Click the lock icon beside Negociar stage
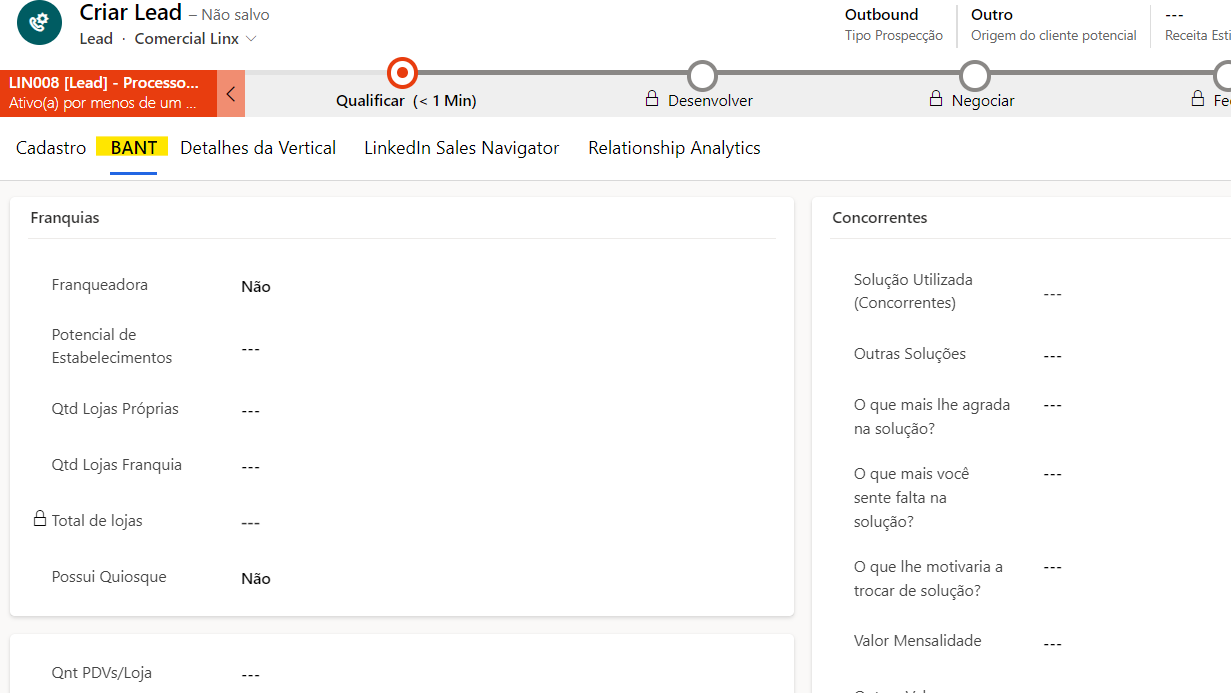The image size is (1231, 693). [936, 99]
